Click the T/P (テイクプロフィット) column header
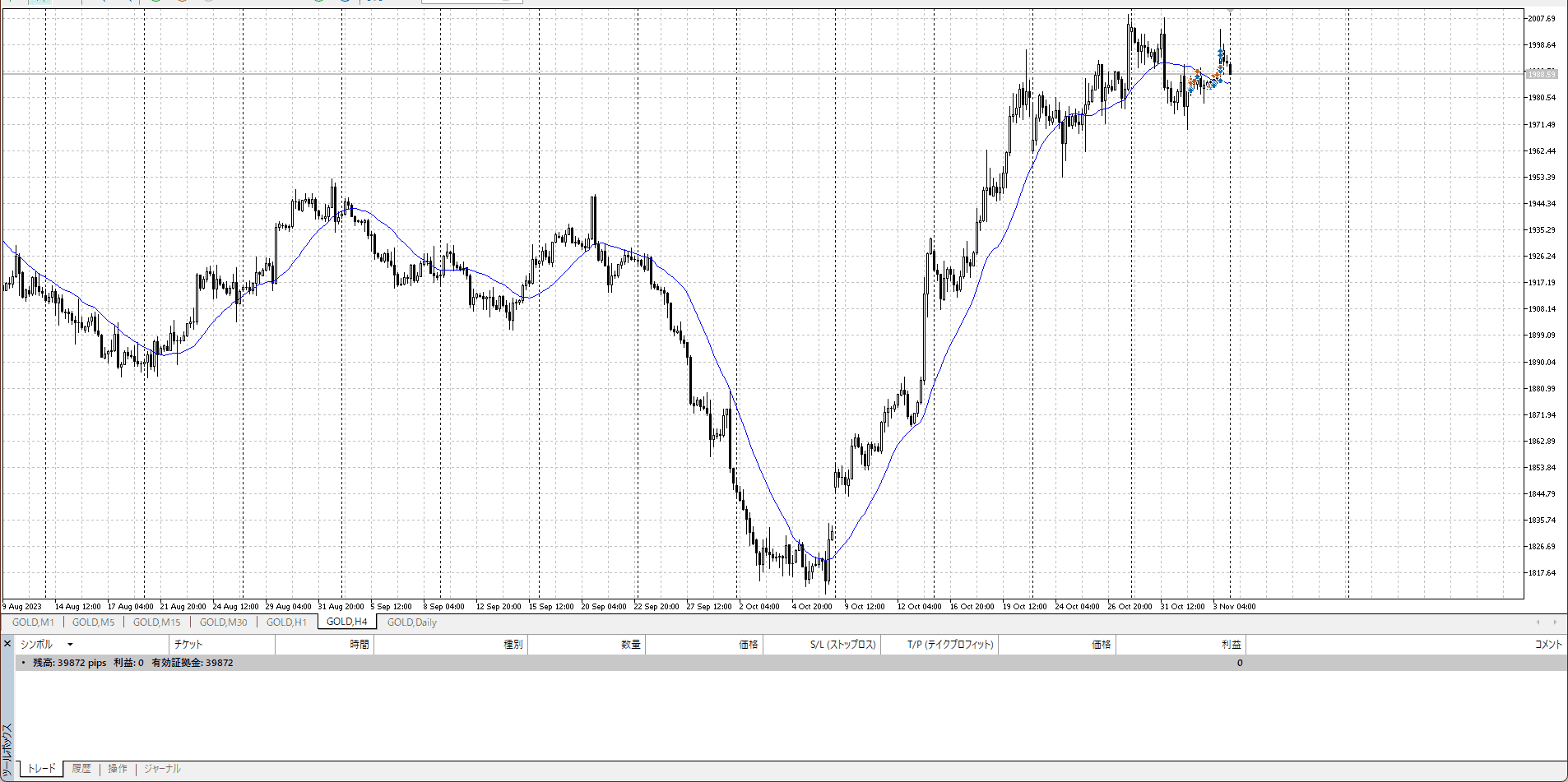1568x782 pixels. (x=950, y=645)
